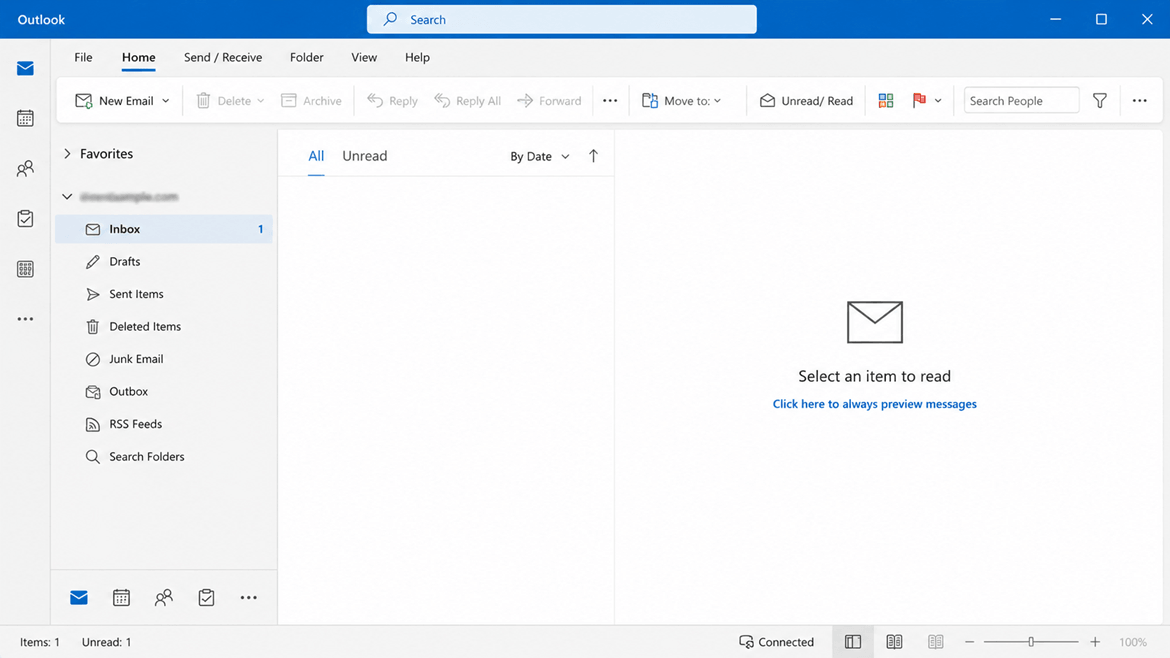Screen dimensions: 1170x658
Task: Click the zoom out minus button
Action: click(969, 642)
